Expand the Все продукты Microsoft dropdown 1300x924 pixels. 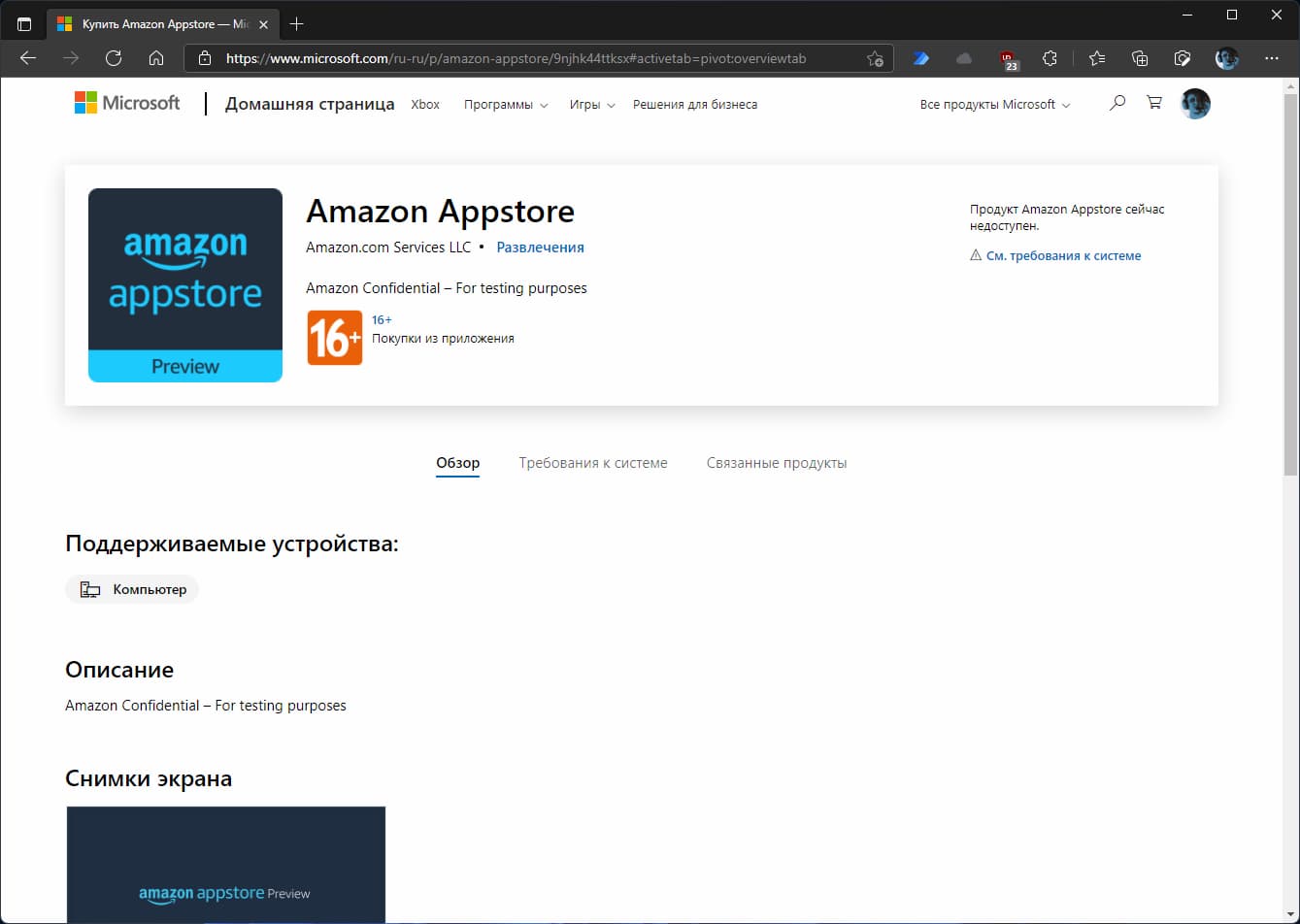tap(995, 104)
